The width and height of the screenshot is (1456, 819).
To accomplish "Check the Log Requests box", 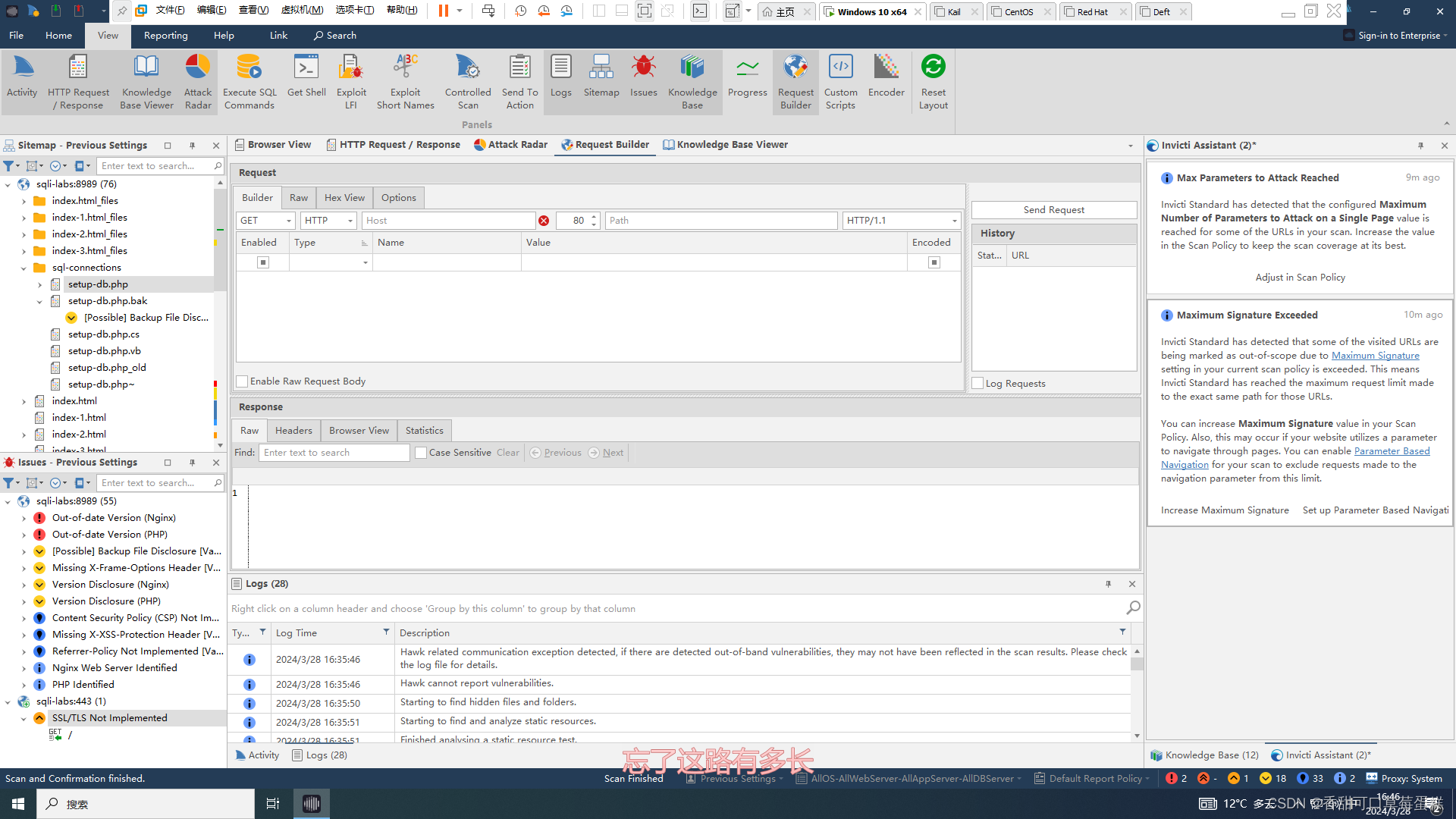I will 978,384.
